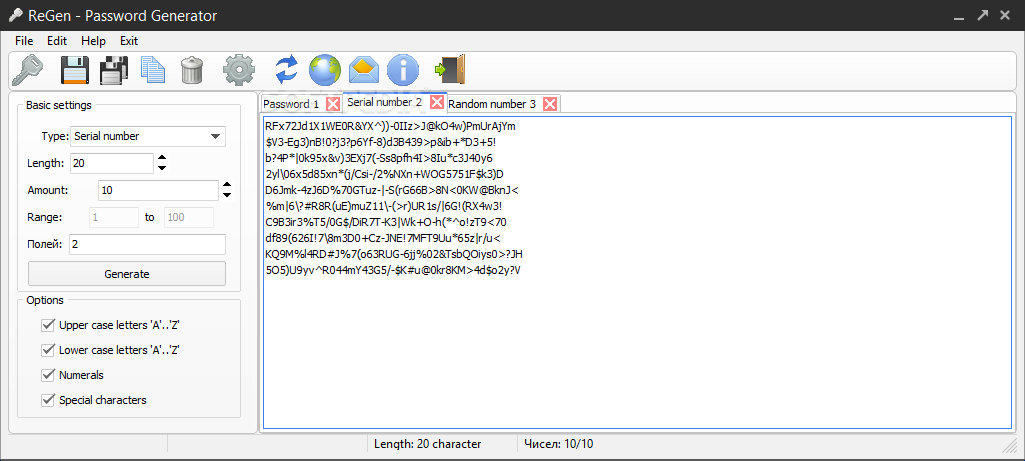The height and width of the screenshot is (461, 1025).
Task: Click the generated line starting df89(626I!
Action: (383, 239)
